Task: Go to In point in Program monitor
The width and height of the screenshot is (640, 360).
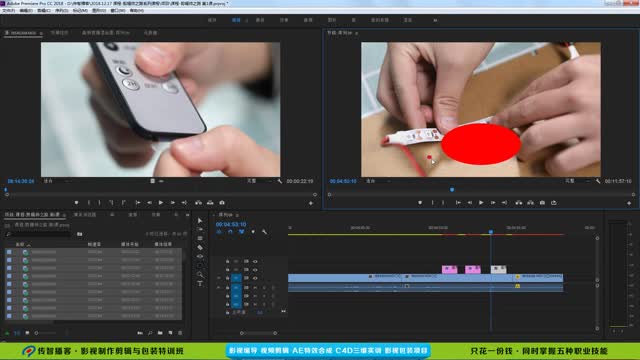Action: 458,202
